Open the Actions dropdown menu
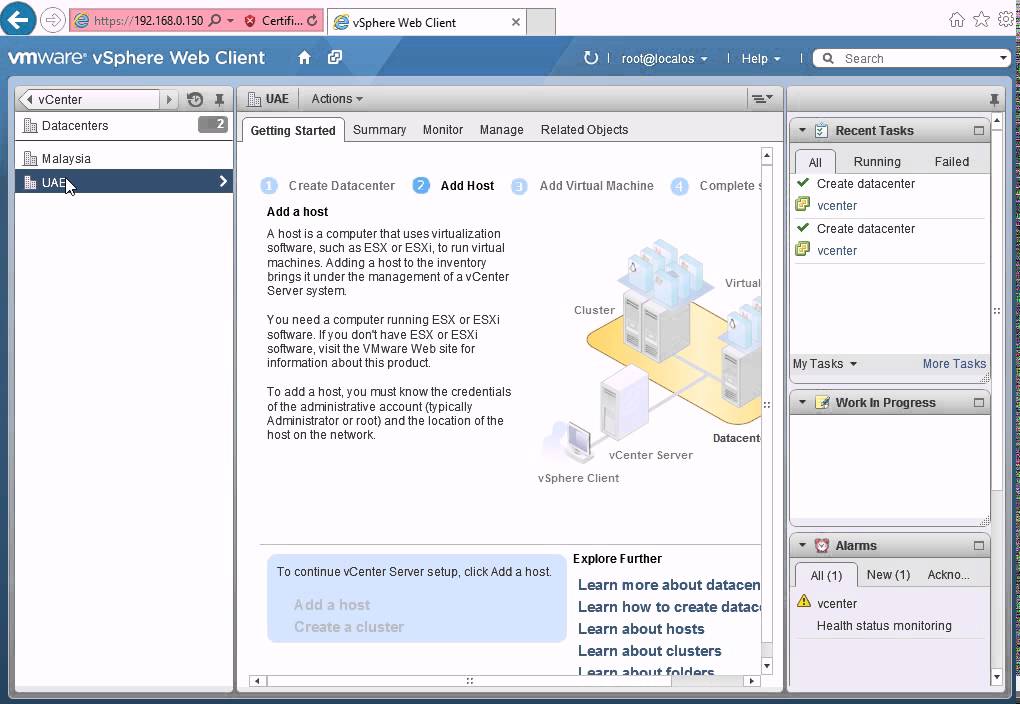This screenshot has height=704, width=1020. [x=337, y=98]
